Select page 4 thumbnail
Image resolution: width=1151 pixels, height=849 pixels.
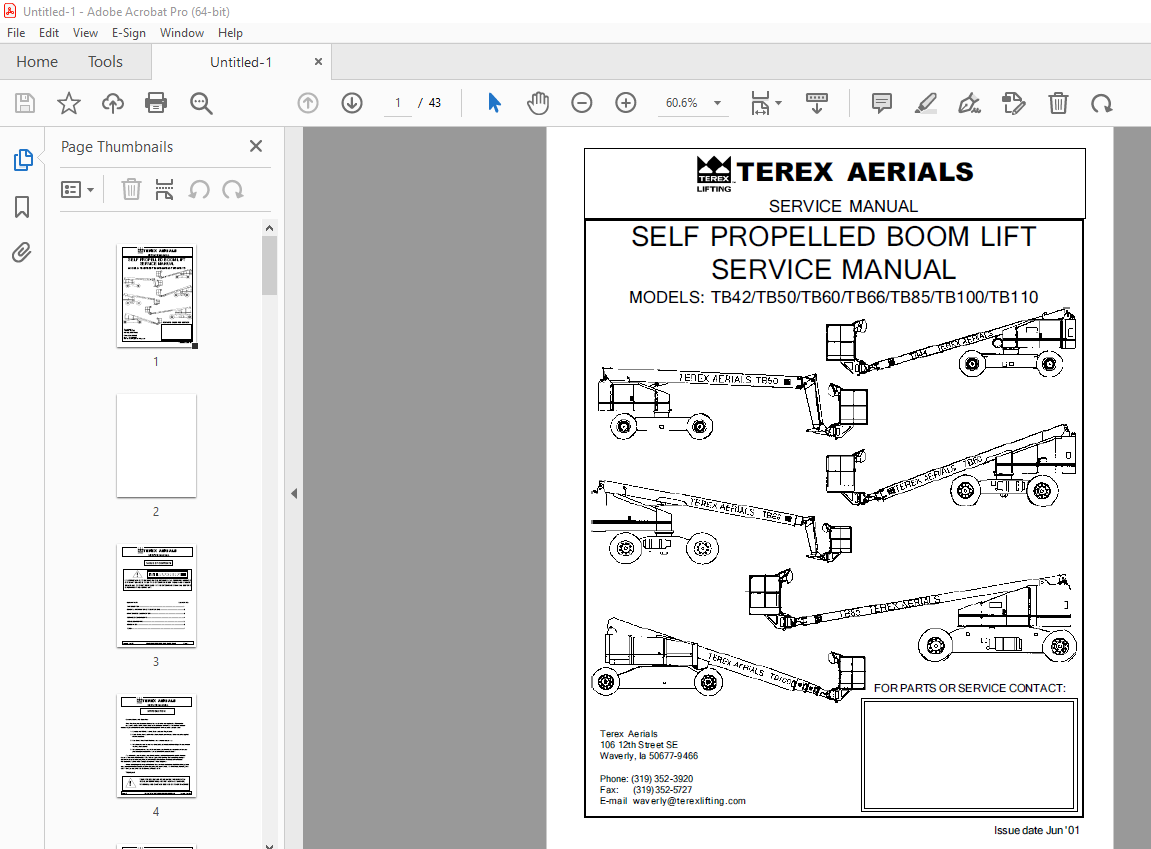pos(156,746)
